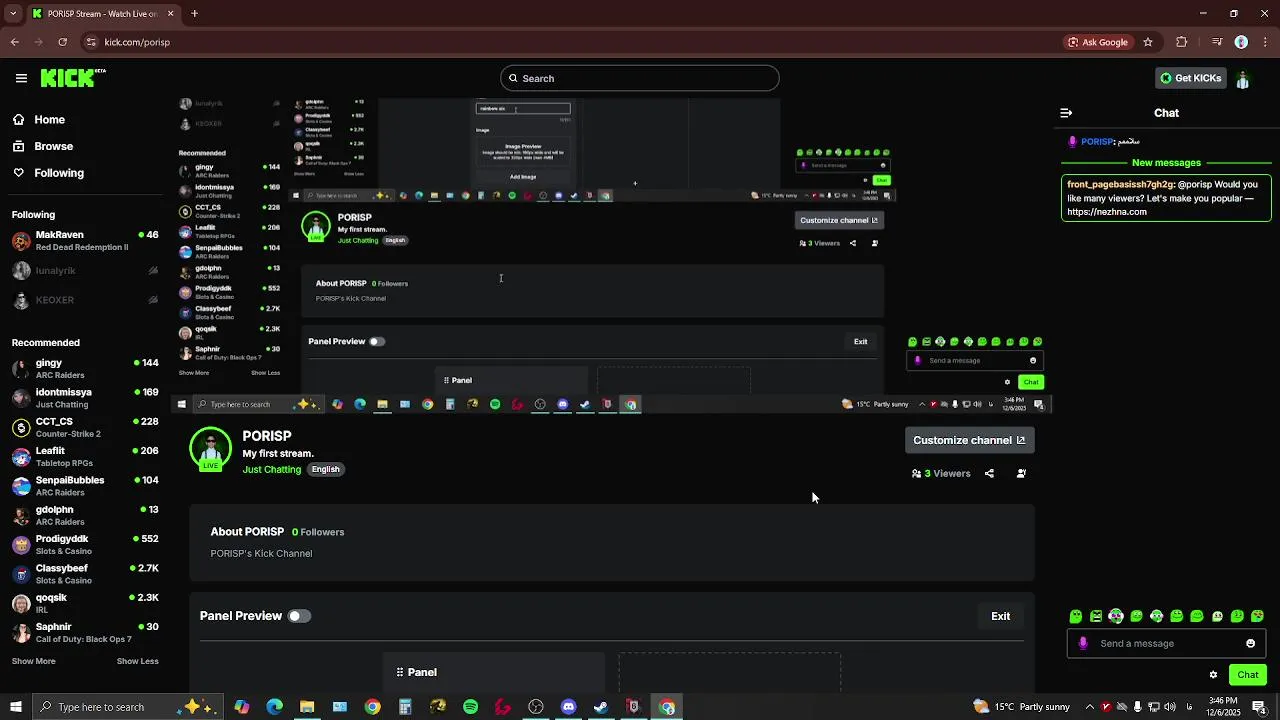Focus the Send a message chat input
Viewport: 1280px width, 720px height.
tap(1165, 643)
